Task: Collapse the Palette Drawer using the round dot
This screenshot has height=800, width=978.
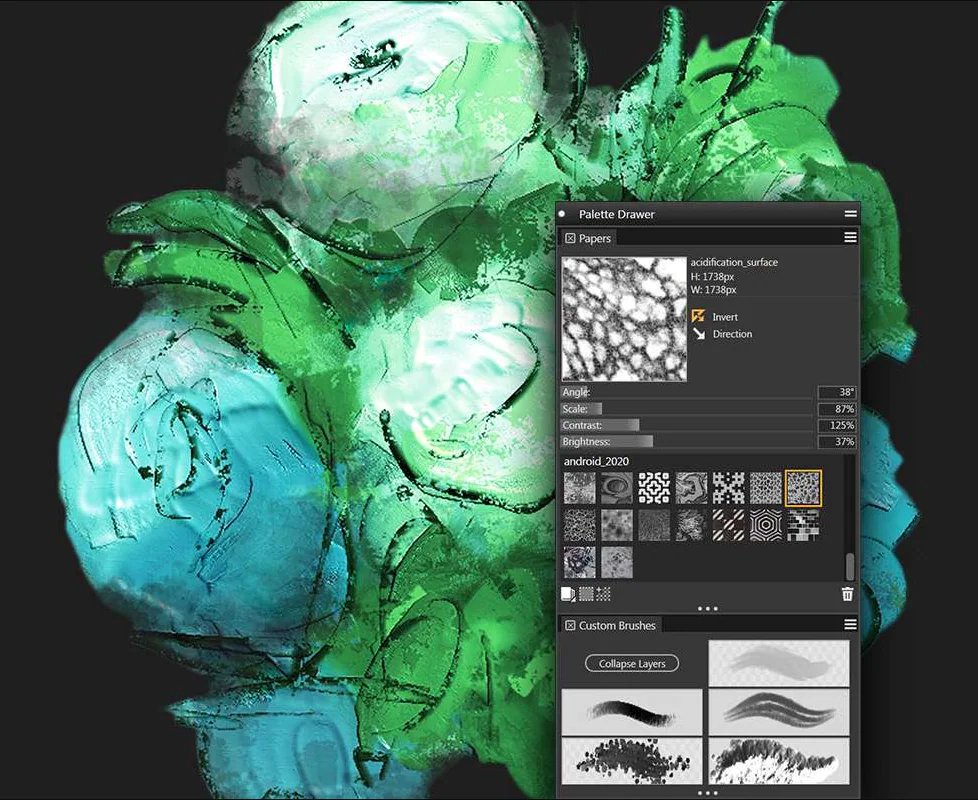Action: (x=562, y=213)
